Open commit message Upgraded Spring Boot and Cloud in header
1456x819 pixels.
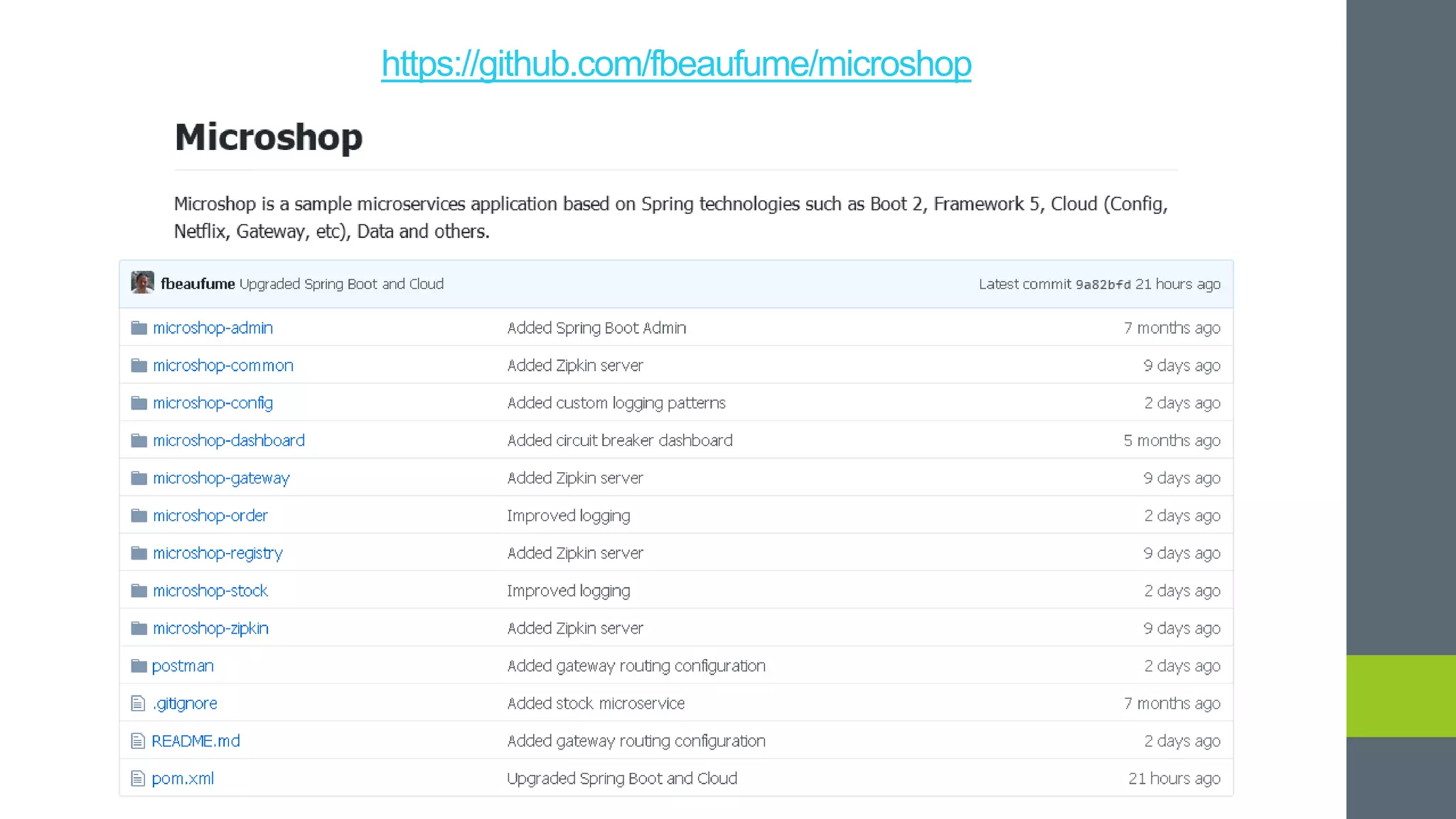pos(341,284)
